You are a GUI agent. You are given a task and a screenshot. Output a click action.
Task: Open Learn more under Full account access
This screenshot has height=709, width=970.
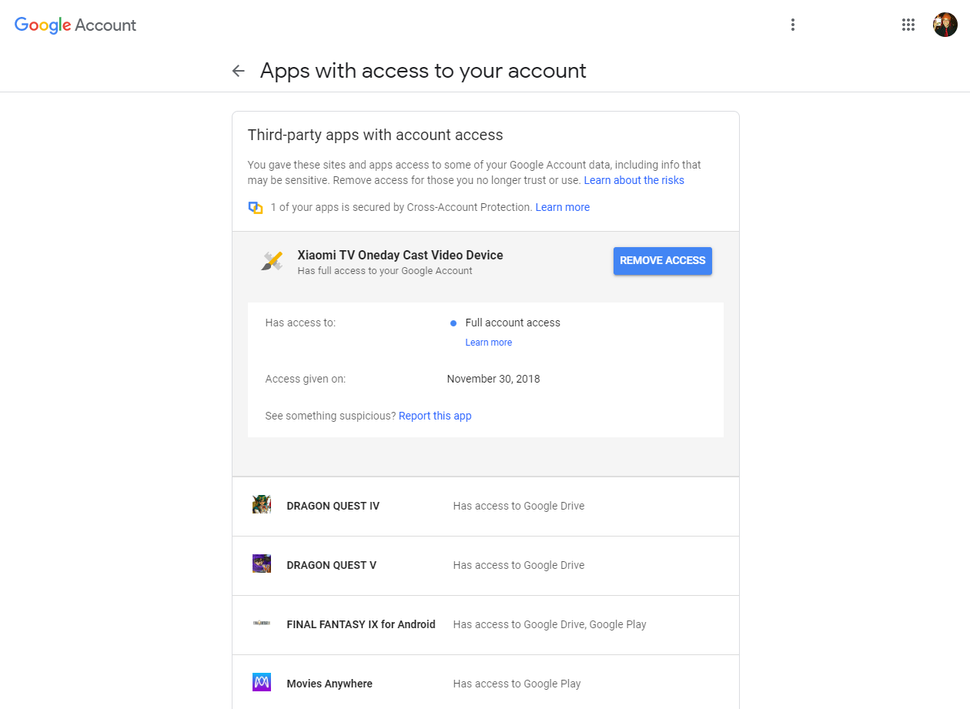point(488,342)
